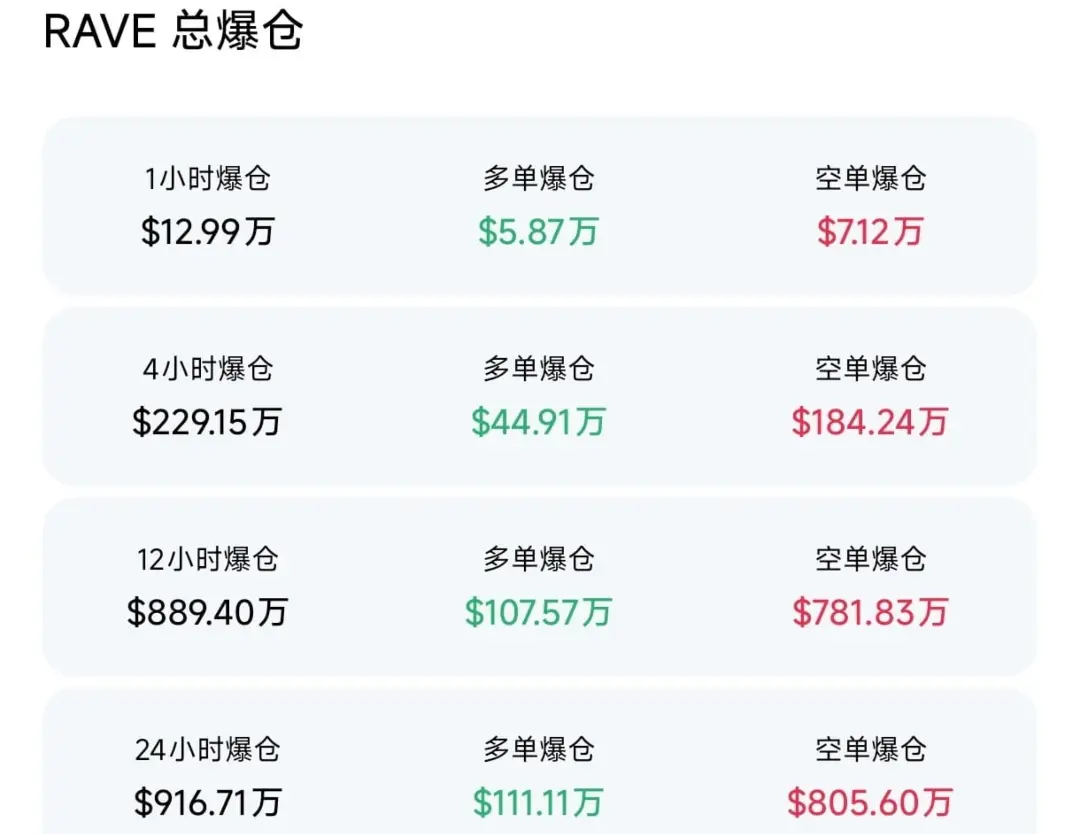Screen dimensions: 1080x834
Task: Click the red $184.24万 short value
Action: (x=870, y=422)
